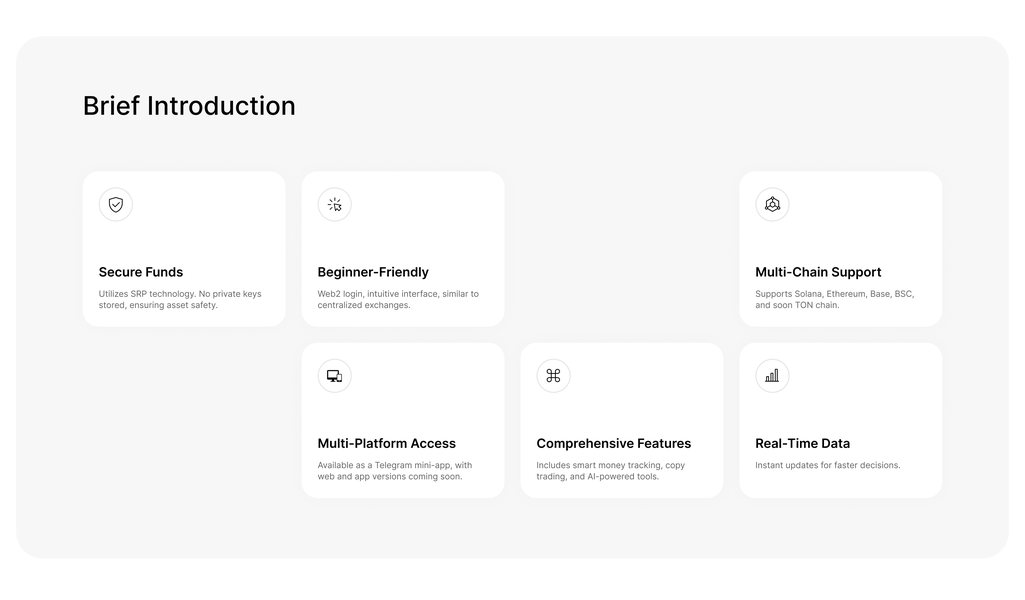Click the Telegram mini-app description text

click(394, 470)
